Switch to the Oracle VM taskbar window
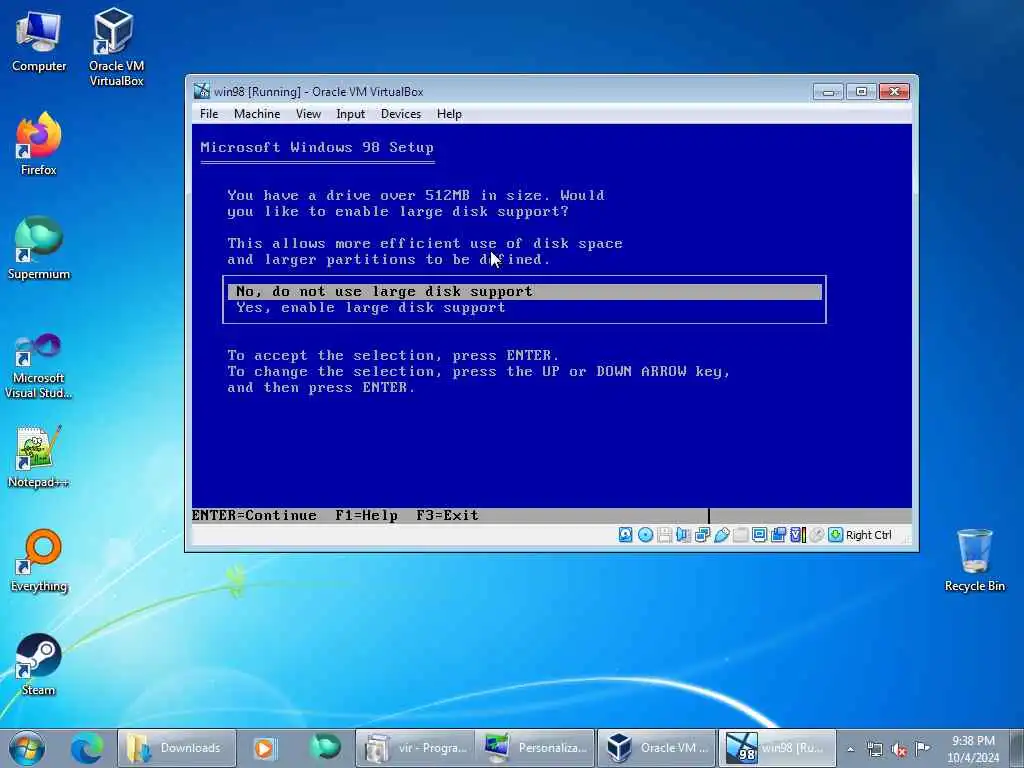The height and width of the screenshot is (768, 1024). pyautogui.click(x=656, y=748)
